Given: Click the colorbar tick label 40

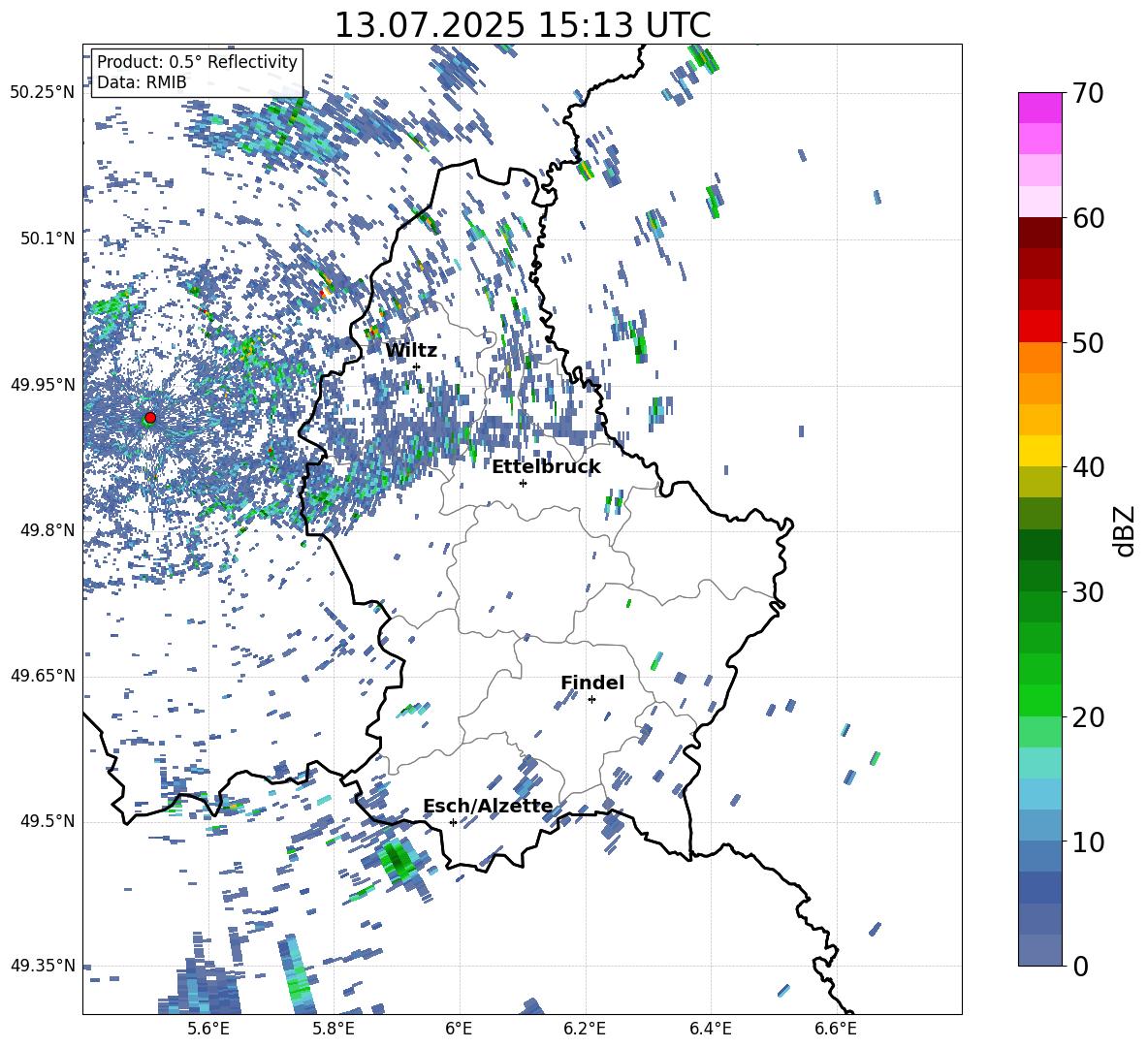Looking at the screenshot, I should pos(1088,467).
